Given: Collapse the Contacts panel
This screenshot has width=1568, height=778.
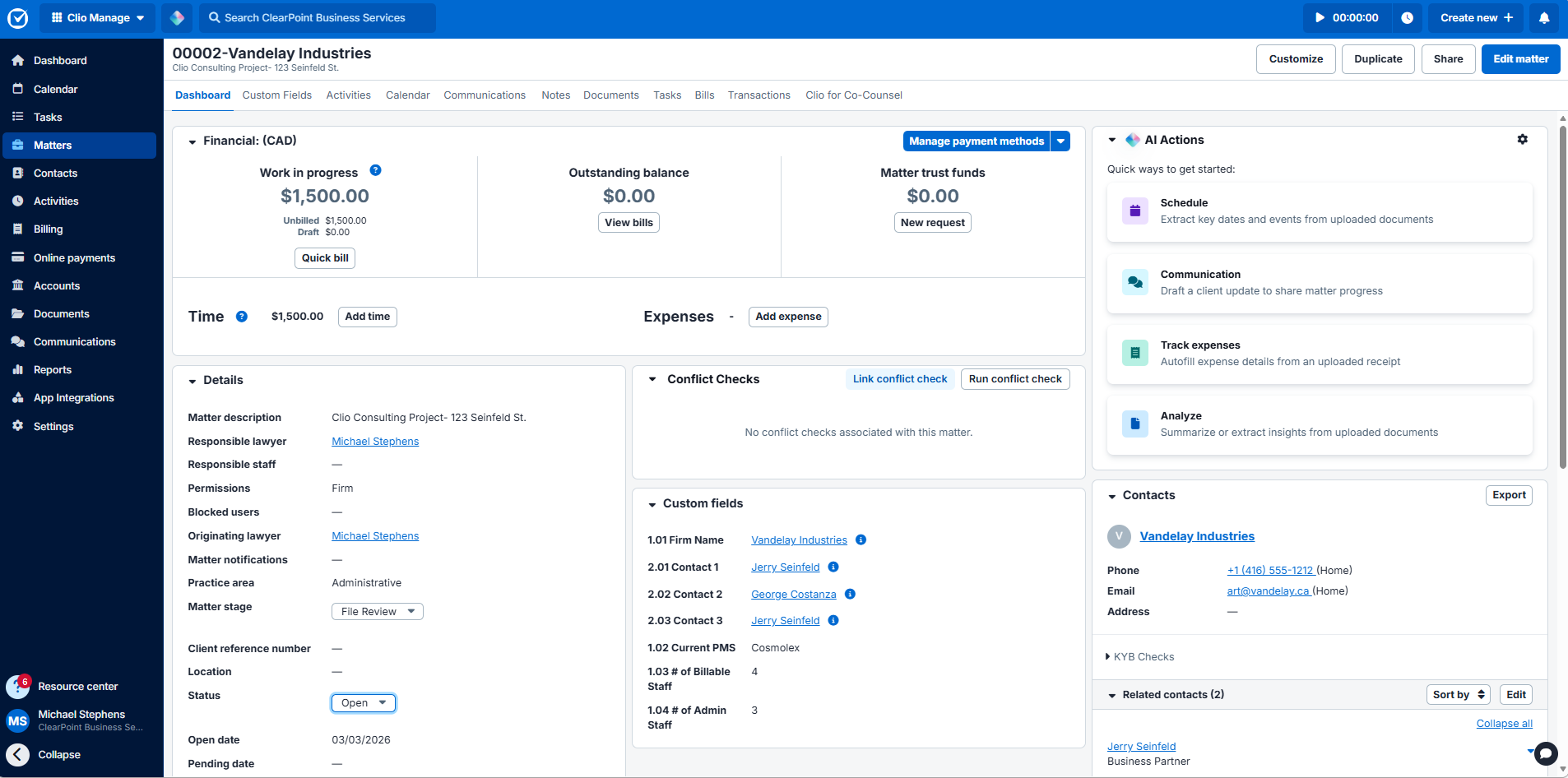Looking at the screenshot, I should (1112, 496).
